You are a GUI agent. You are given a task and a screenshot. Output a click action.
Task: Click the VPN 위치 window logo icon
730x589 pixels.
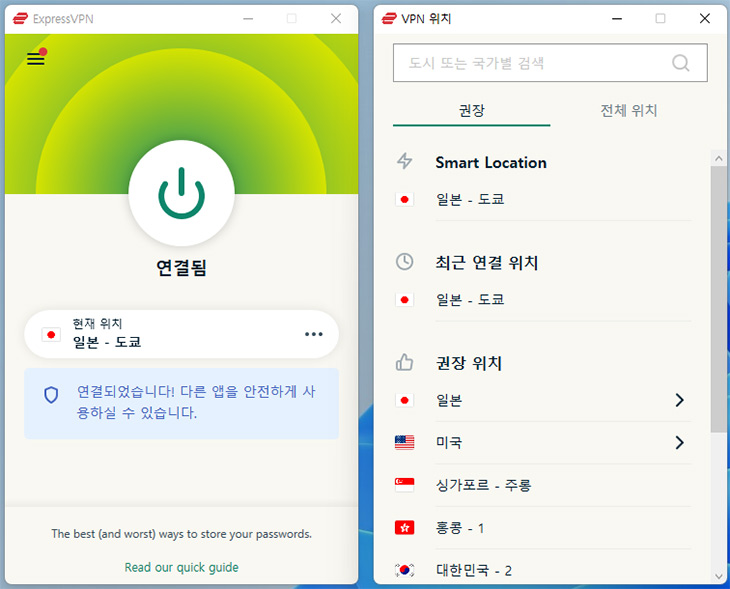(389, 19)
